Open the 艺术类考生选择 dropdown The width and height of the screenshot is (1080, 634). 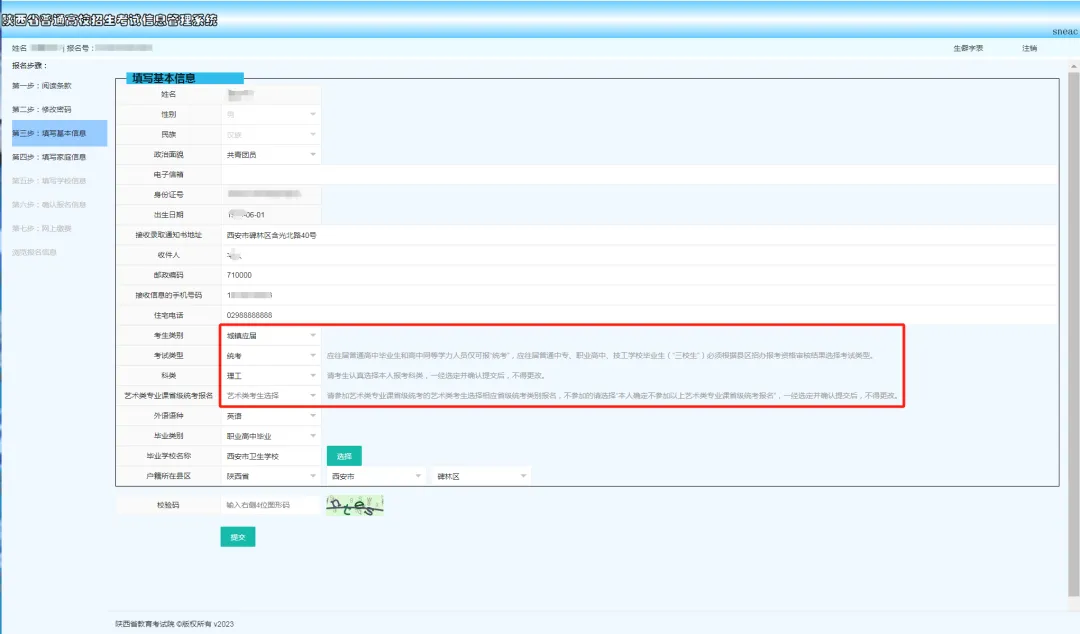pos(271,396)
